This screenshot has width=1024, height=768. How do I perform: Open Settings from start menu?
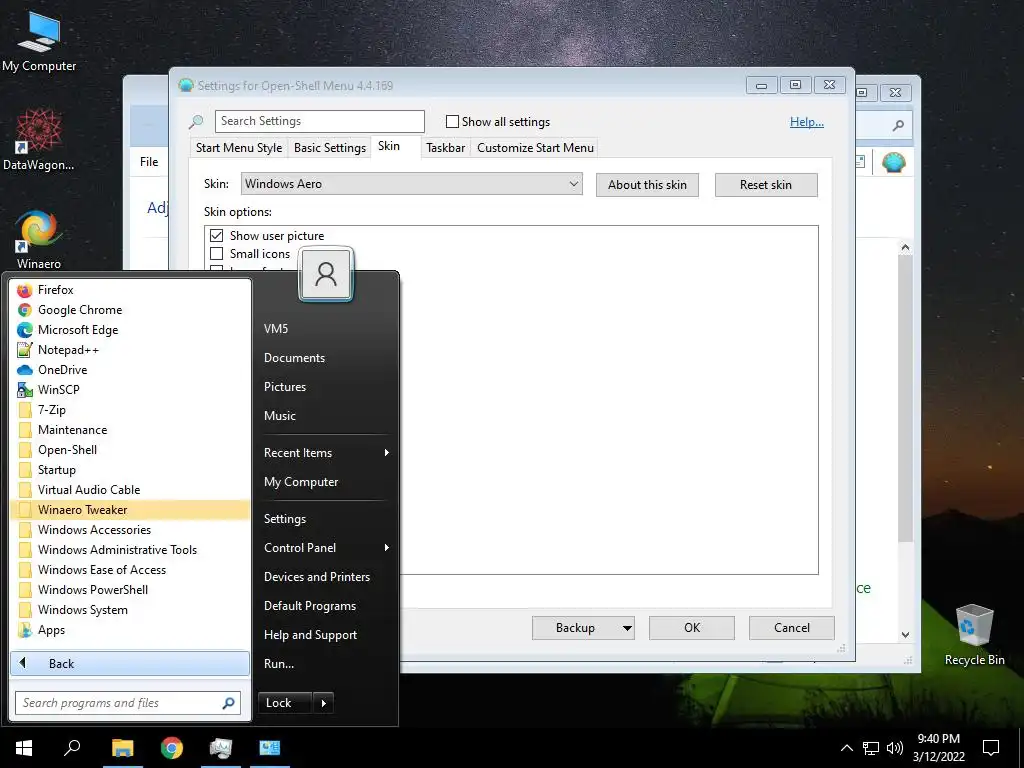point(327,519)
